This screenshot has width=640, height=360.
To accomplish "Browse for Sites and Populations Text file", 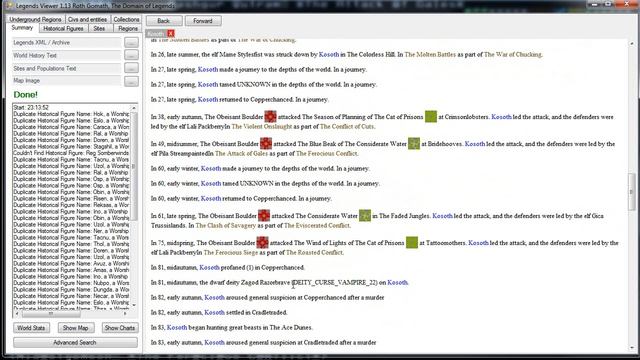I will point(131,68).
